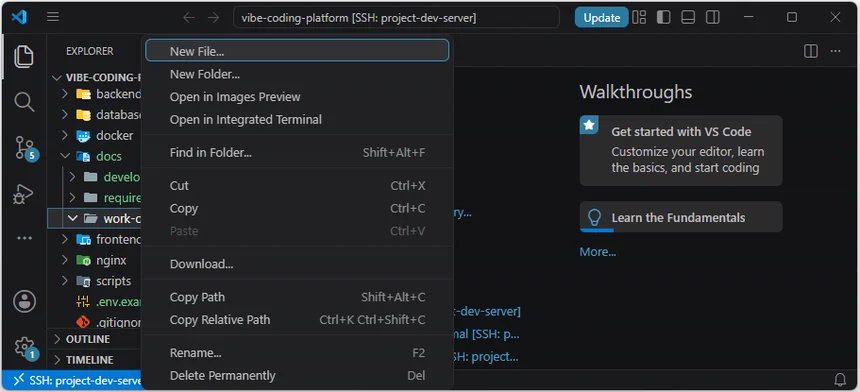Open Source Control view with 5 badge
The image size is (860, 392).
[25, 148]
